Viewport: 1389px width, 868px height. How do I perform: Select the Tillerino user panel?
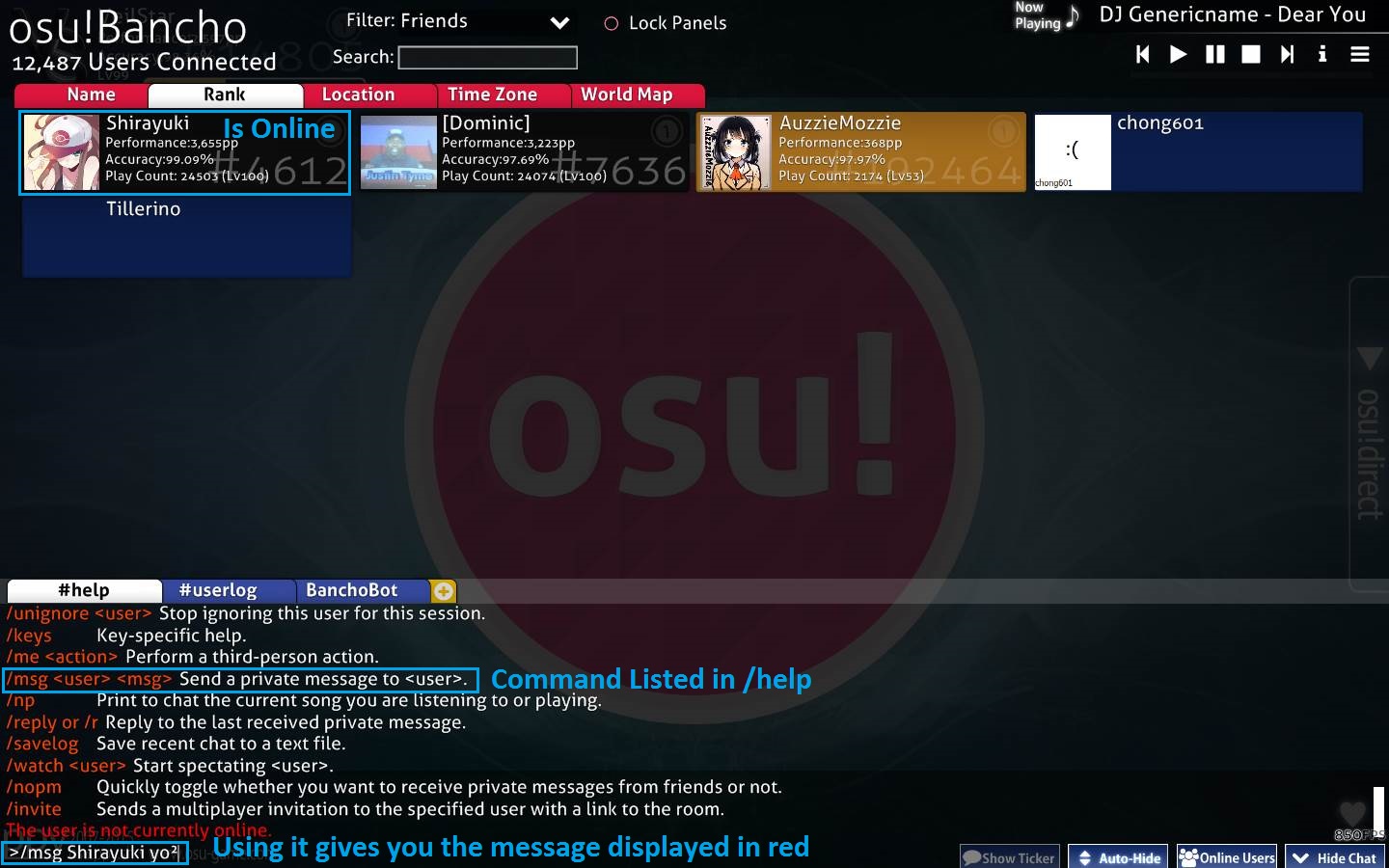pos(186,237)
